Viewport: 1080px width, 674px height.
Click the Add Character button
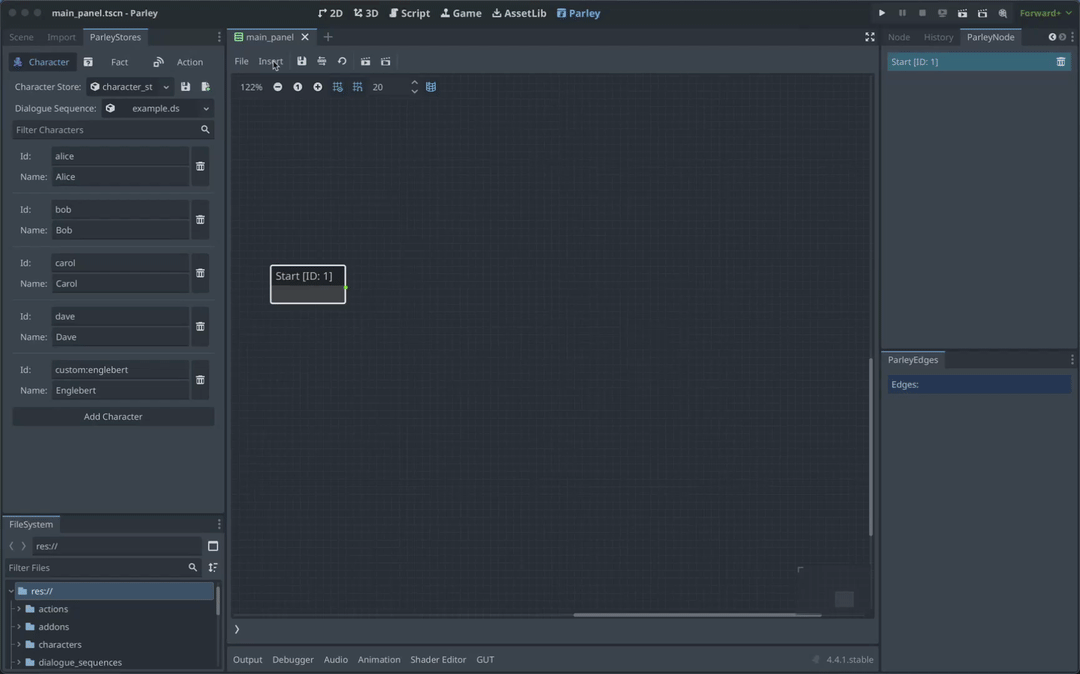pyautogui.click(x=112, y=416)
